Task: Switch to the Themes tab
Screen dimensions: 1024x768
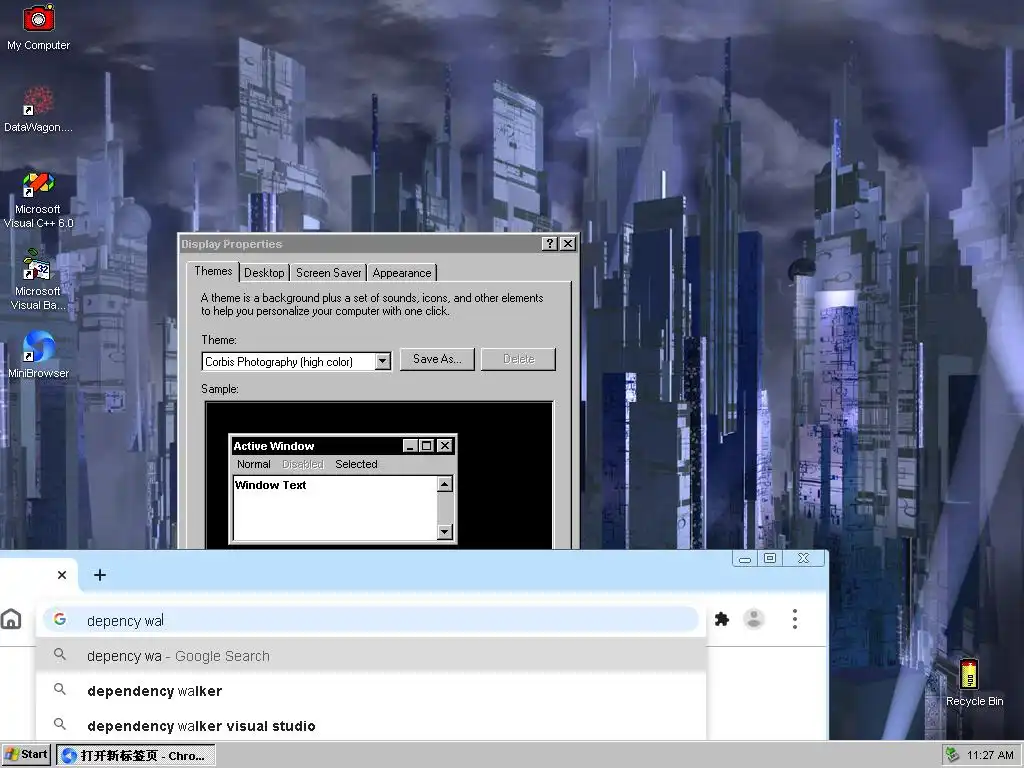Action: coord(213,272)
